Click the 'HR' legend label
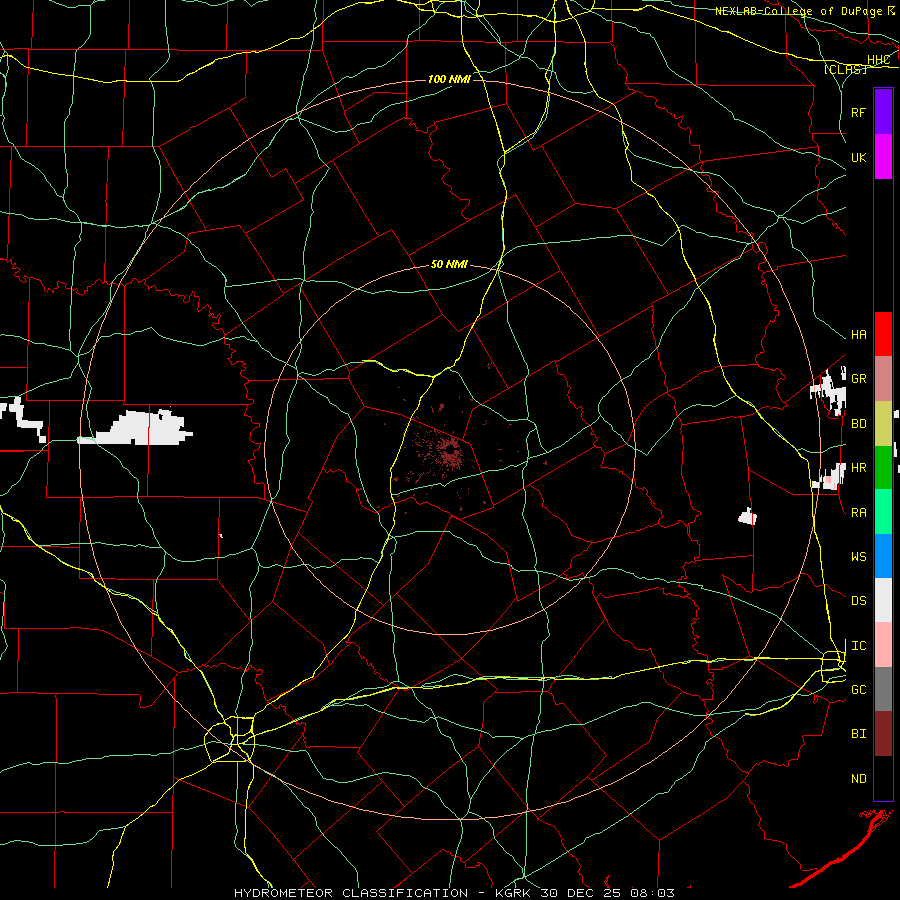This screenshot has width=900, height=900. coord(858,468)
